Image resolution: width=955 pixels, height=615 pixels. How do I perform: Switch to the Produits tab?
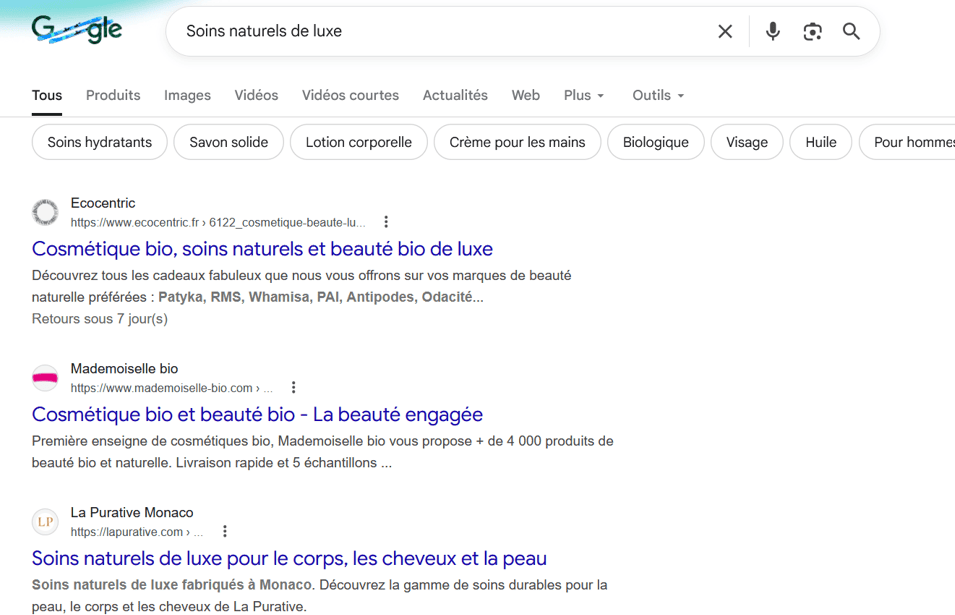[x=113, y=96]
